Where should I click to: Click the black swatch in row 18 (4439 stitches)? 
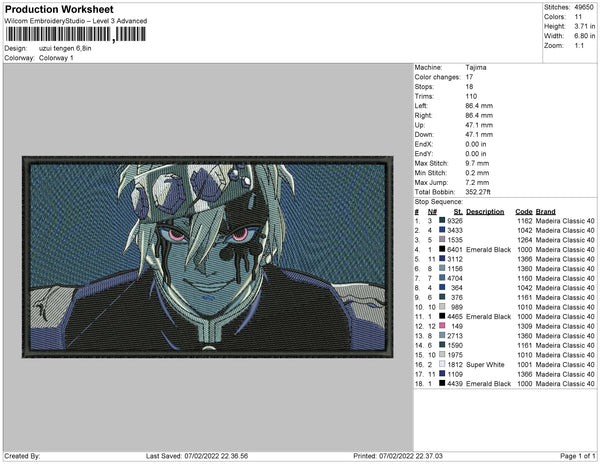tap(442, 383)
